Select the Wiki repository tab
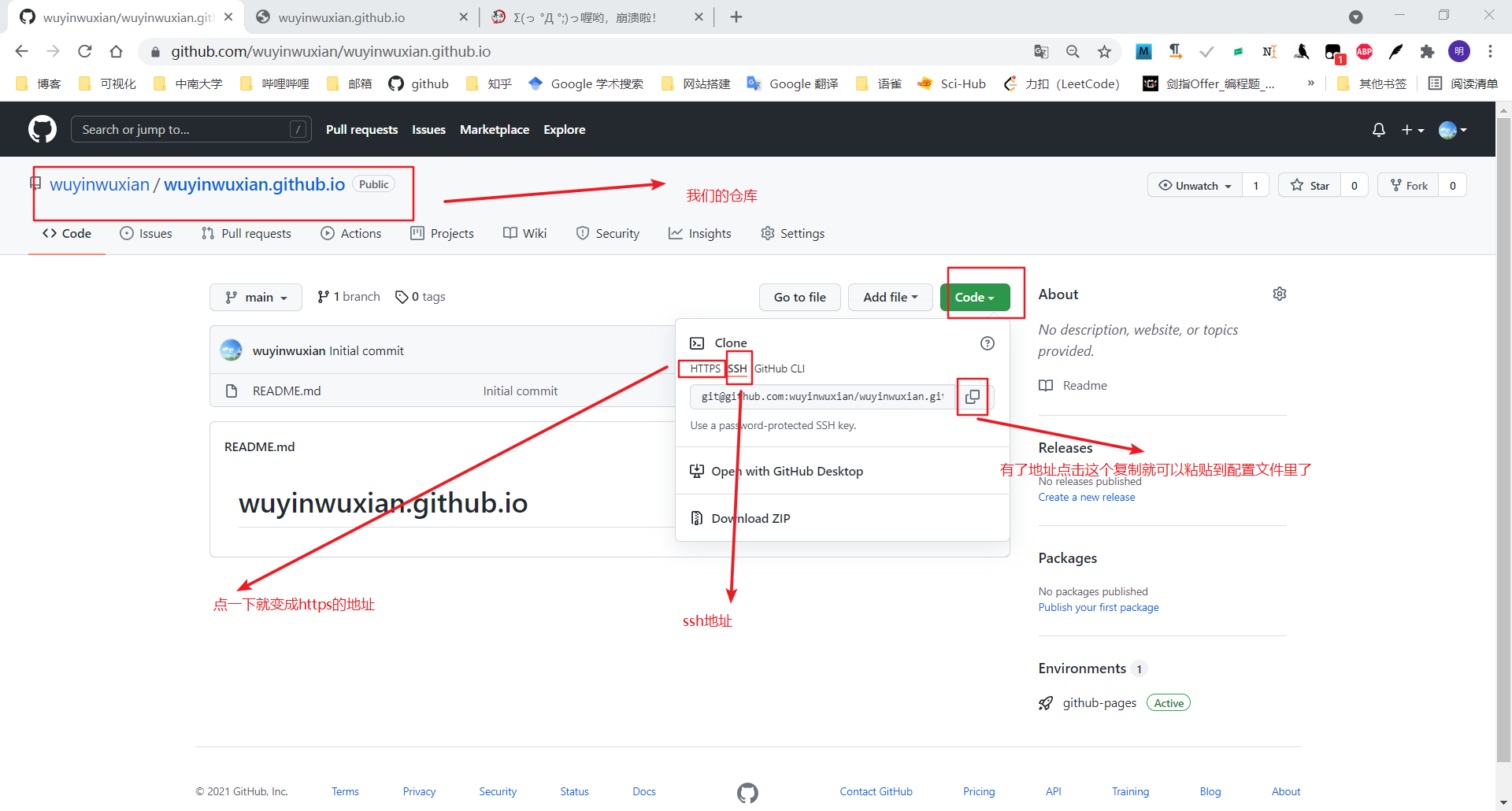 [524, 233]
